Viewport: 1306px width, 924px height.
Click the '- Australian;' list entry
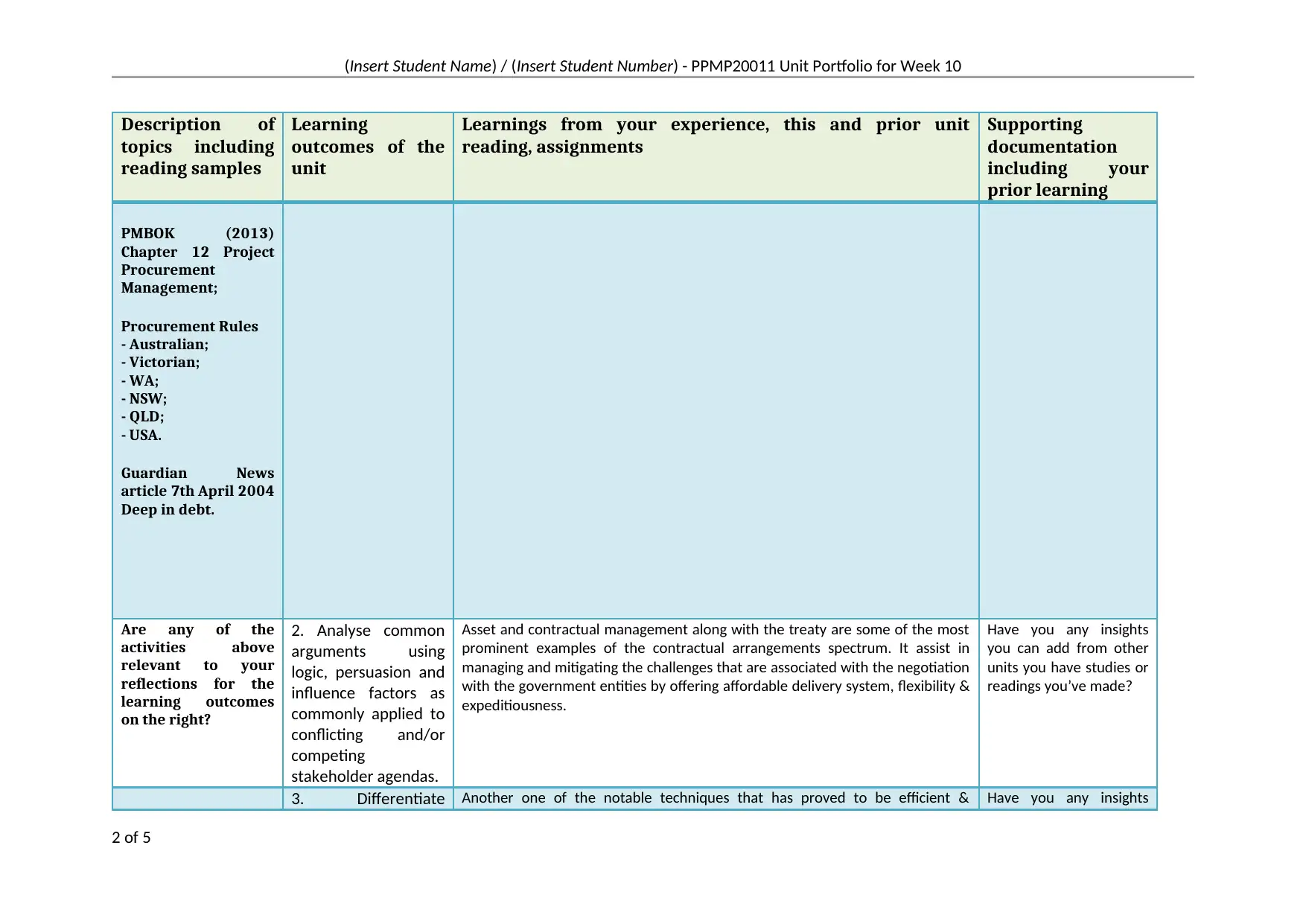(x=165, y=344)
